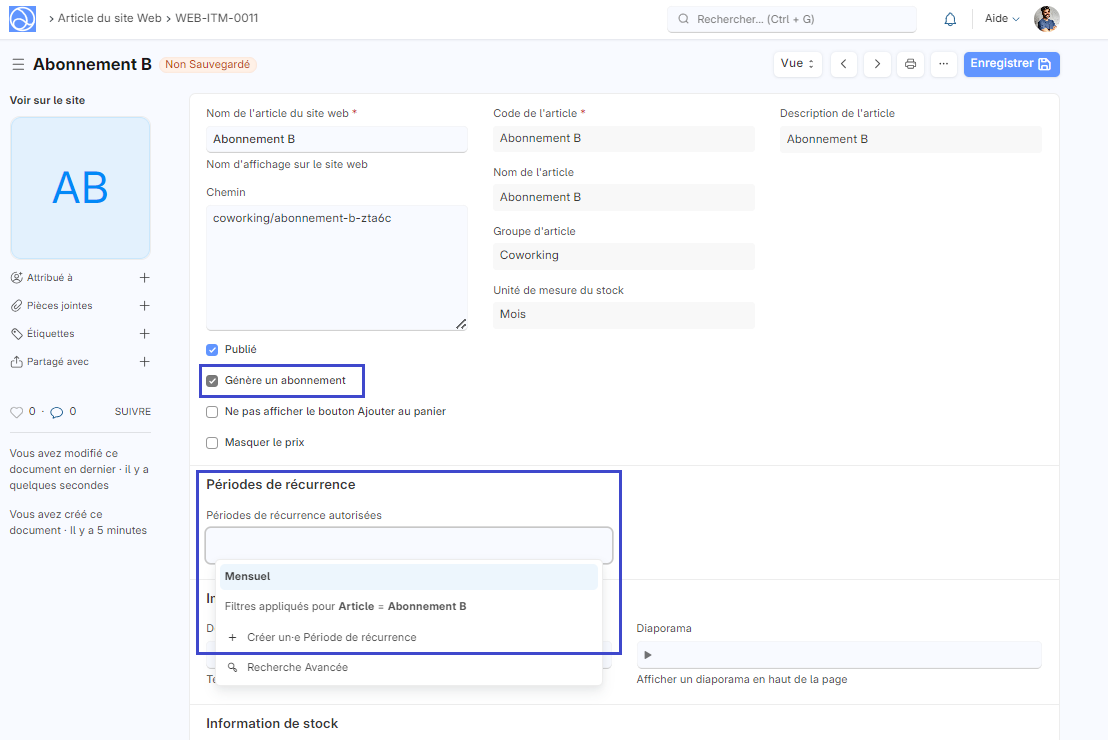Open the three-dots more options menu

[x=943, y=64]
